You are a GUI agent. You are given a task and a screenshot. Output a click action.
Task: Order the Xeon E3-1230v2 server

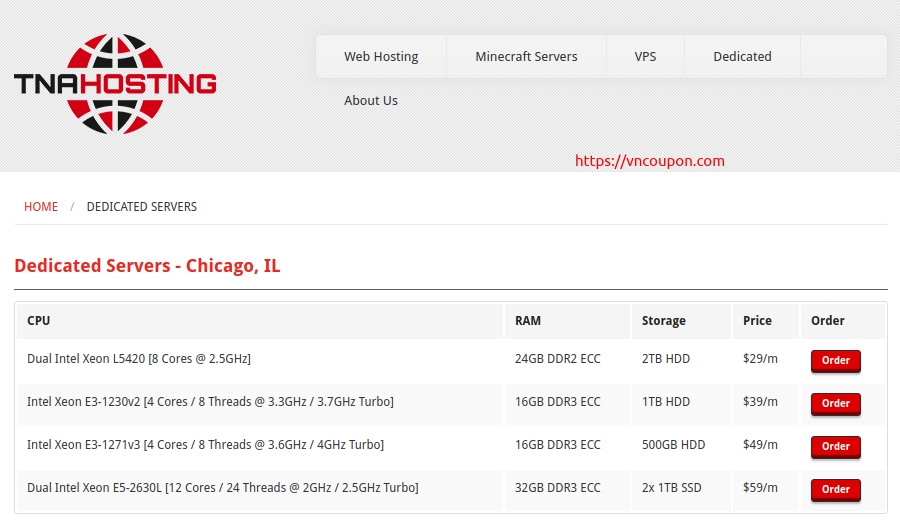coord(835,403)
